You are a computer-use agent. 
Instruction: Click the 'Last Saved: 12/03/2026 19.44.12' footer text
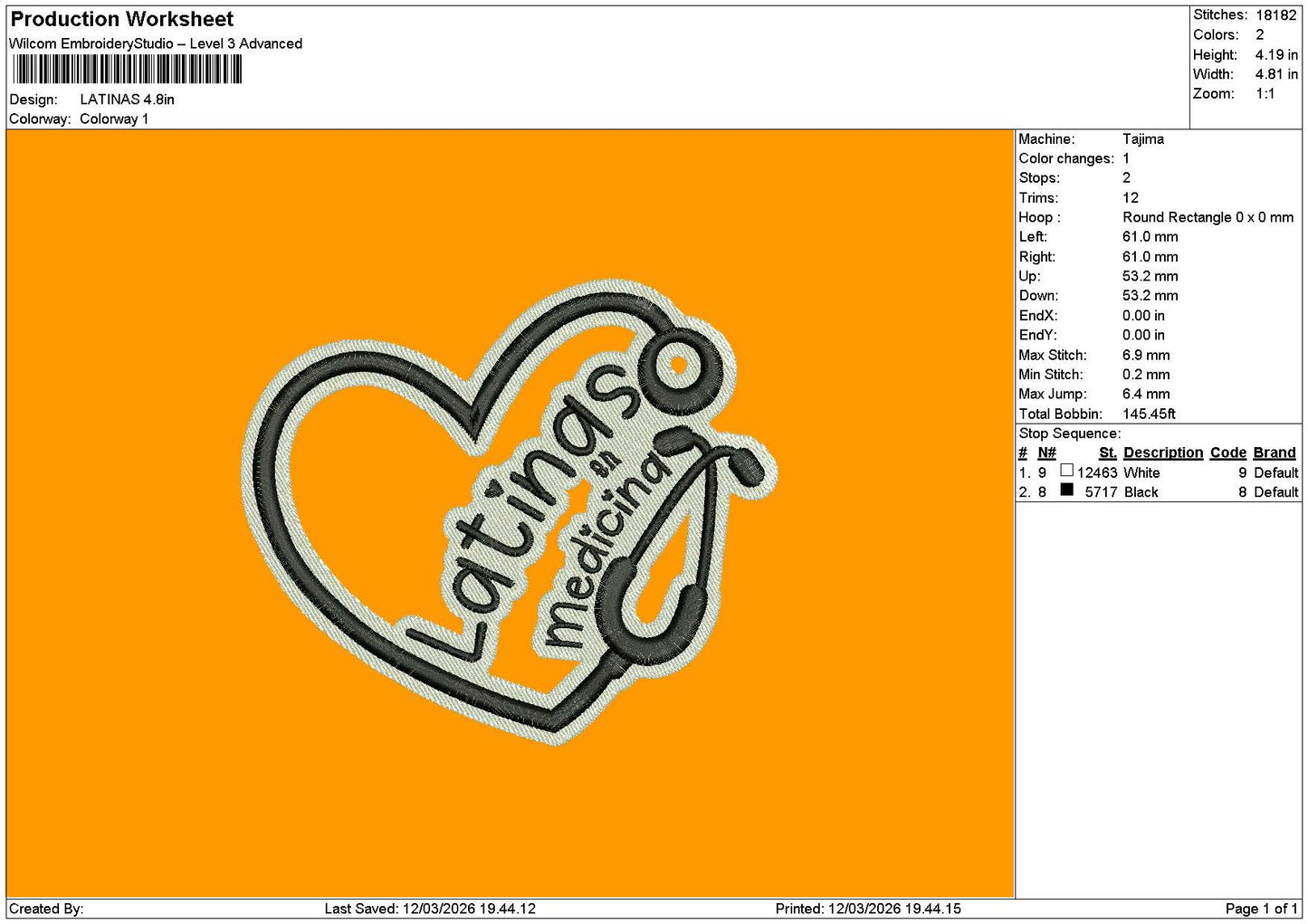pos(430,909)
